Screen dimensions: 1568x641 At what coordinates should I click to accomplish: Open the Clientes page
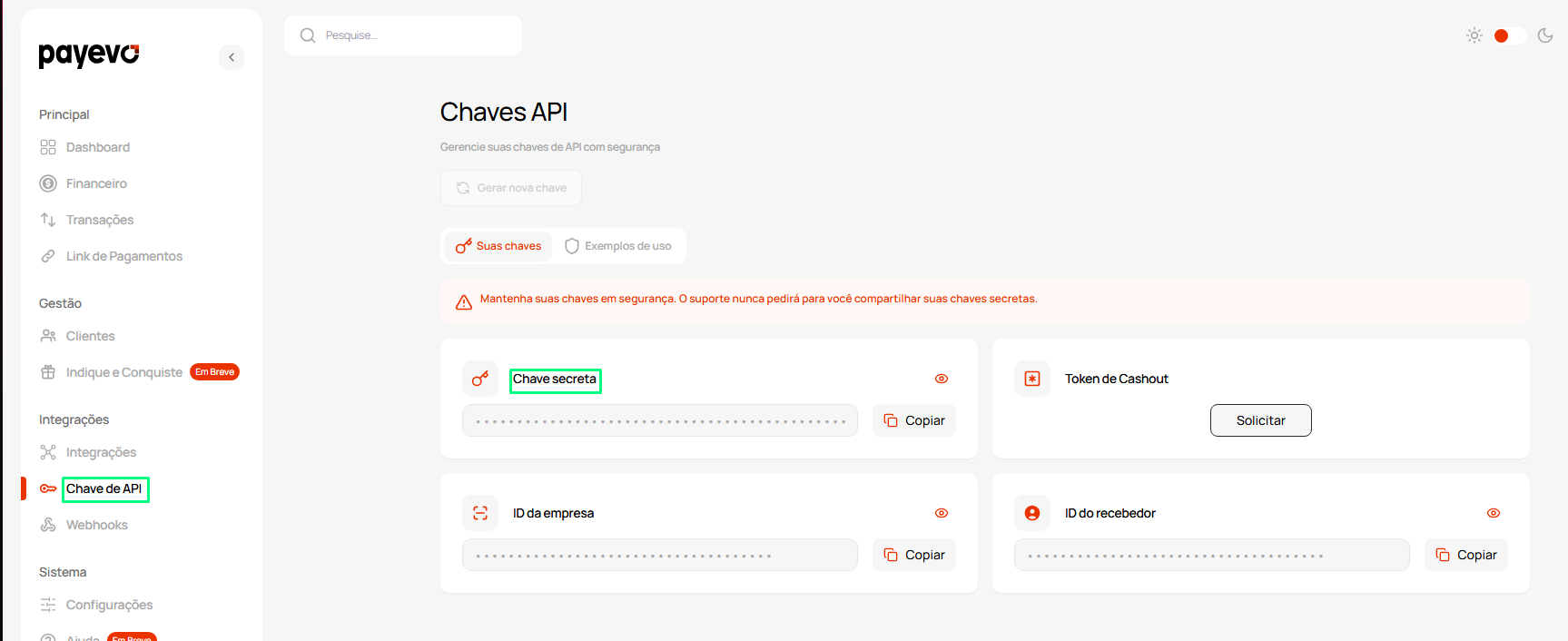tap(91, 336)
